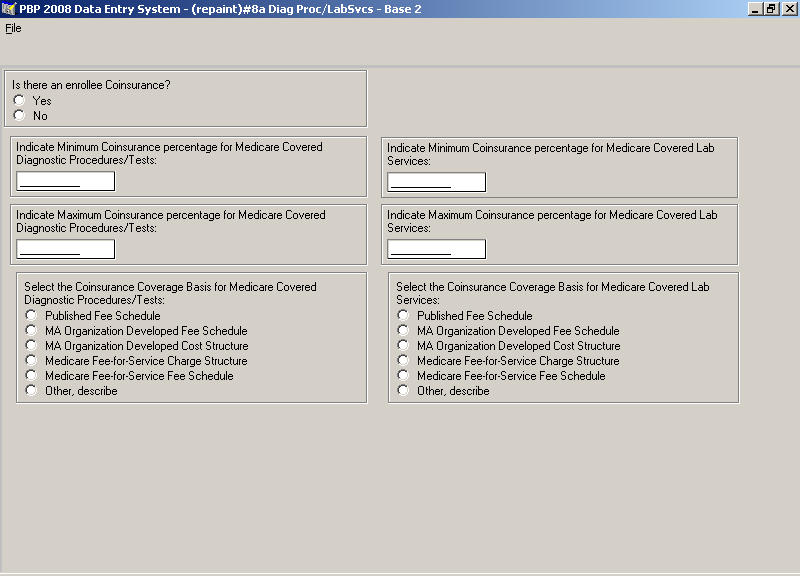Minimize the PBP Data Entry window
Screen dimensions: 800x576
(x=755, y=9)
